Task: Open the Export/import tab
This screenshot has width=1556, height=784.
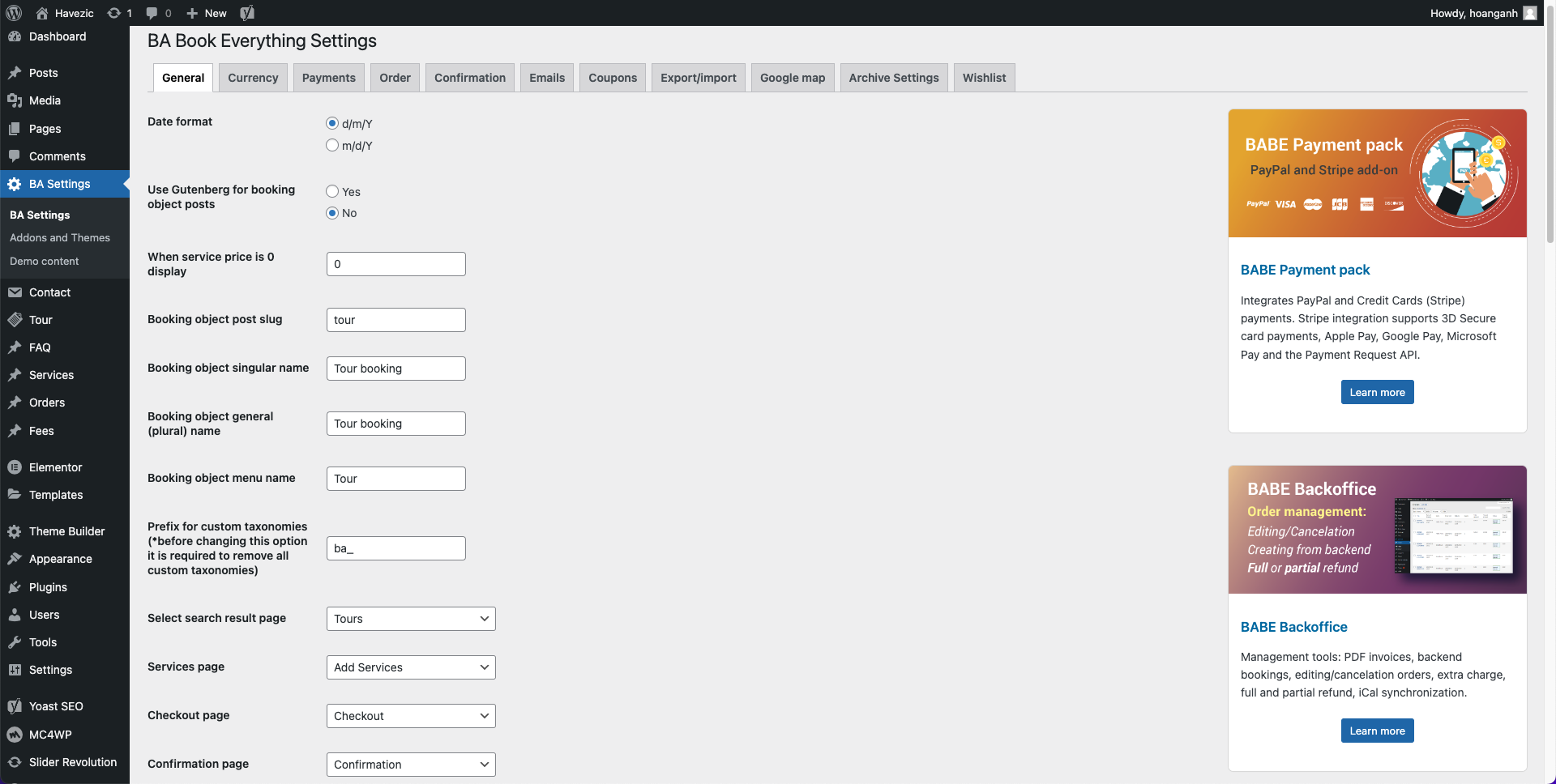Action: click(699, 78)
